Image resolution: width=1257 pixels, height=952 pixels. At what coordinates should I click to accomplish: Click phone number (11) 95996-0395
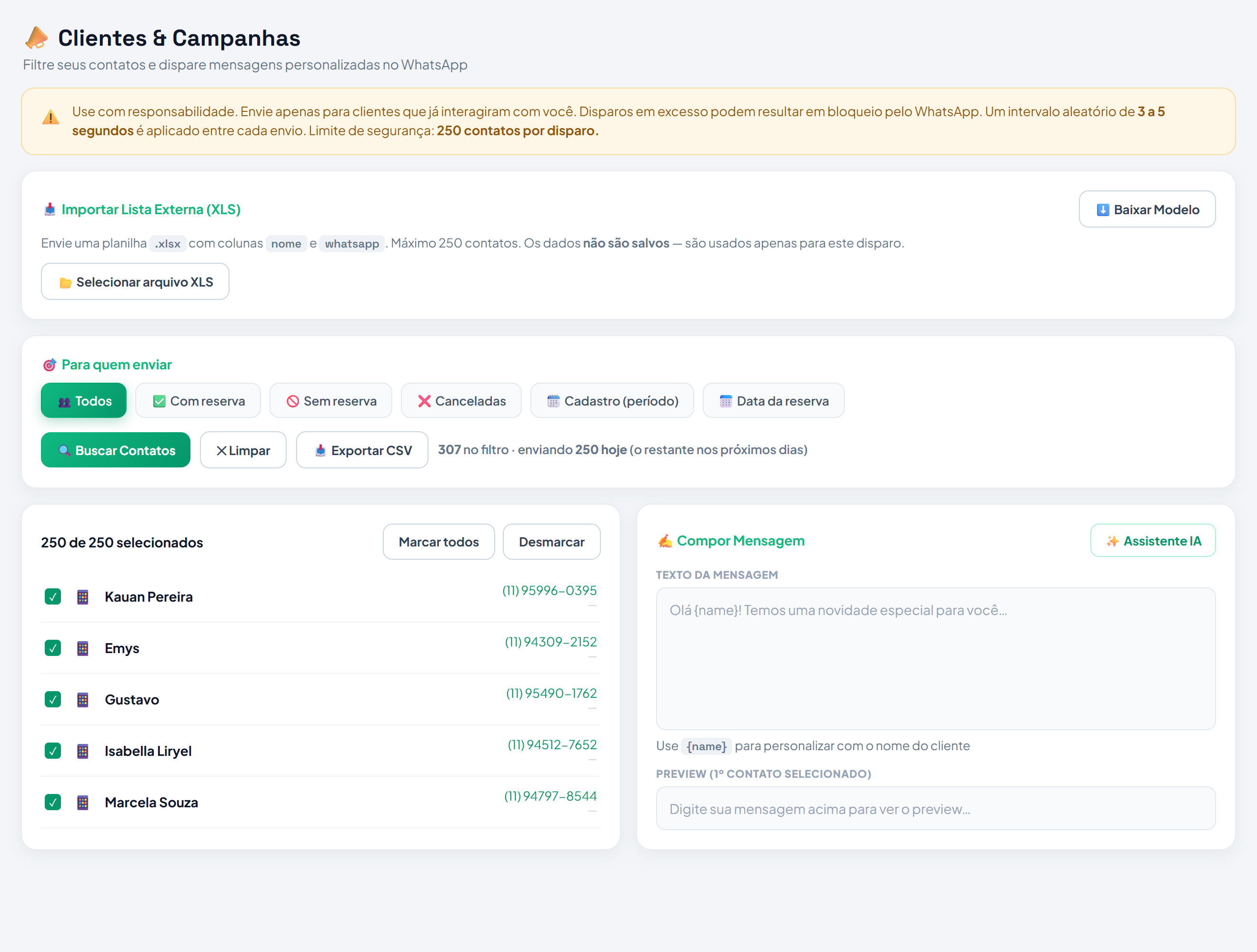pyautogui.click(x=549, y=591)
